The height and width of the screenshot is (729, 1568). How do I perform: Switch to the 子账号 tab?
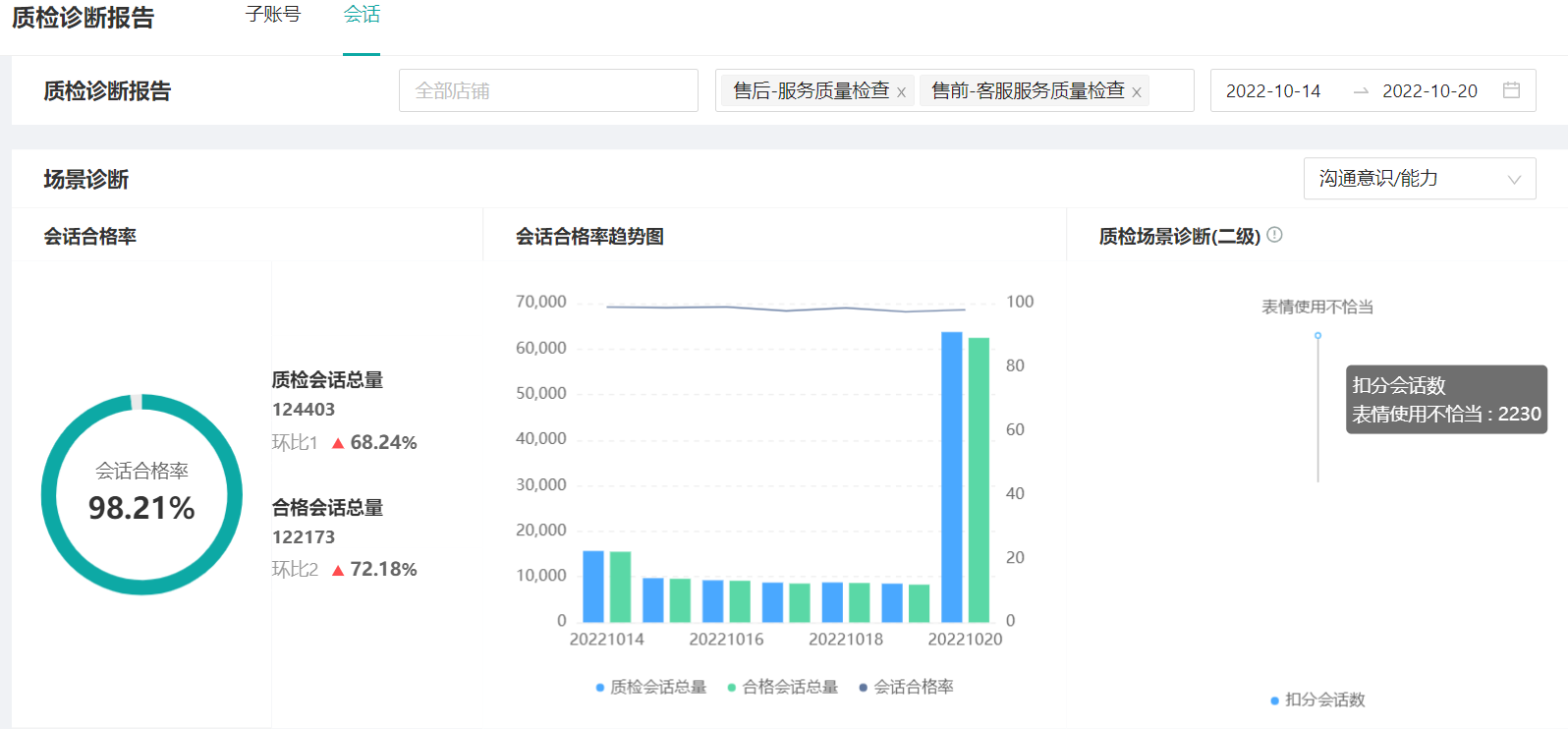pos(272,15)
